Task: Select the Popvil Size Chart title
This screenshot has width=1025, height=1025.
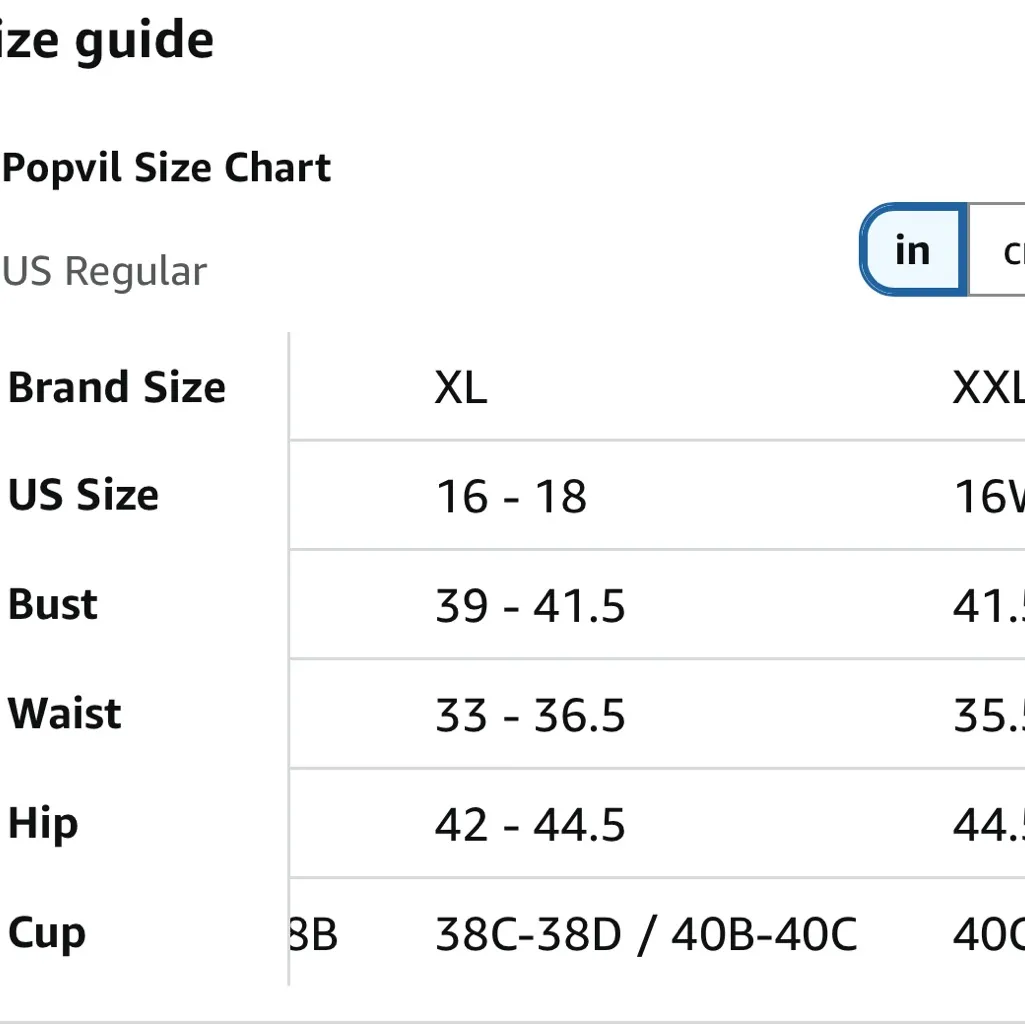Action: coord(165,167)
